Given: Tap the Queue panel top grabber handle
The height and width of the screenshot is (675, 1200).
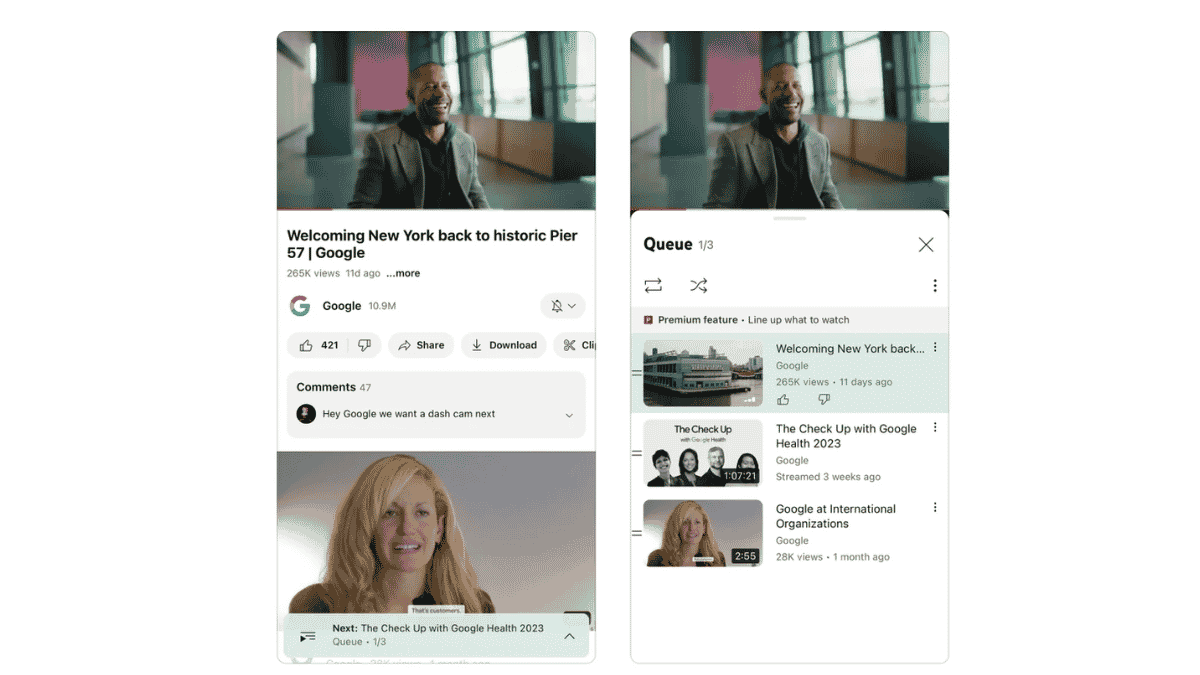Looking at the screenshot, I should [790, 218].
